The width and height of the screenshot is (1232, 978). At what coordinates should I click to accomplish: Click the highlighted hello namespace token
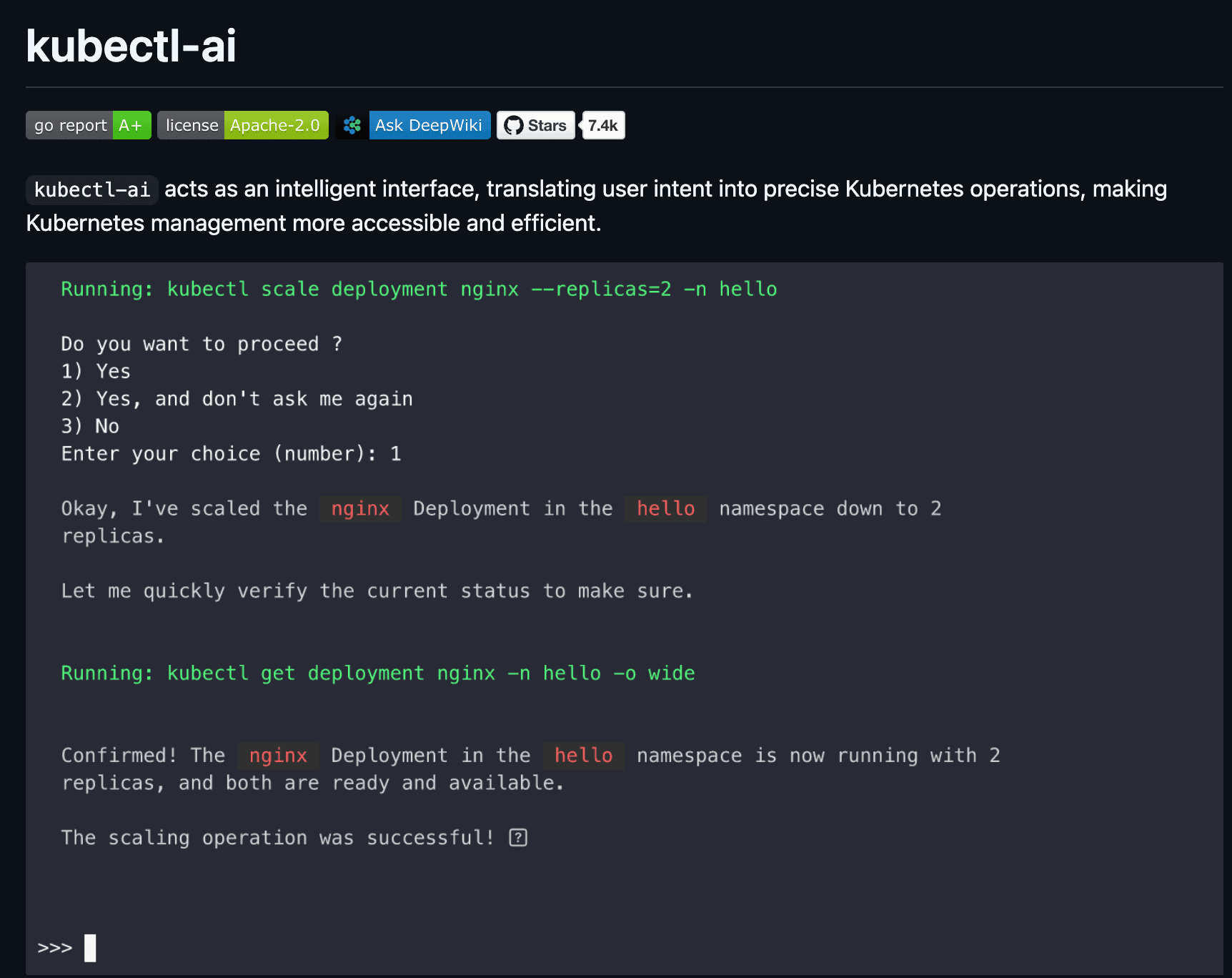[665, 508]
